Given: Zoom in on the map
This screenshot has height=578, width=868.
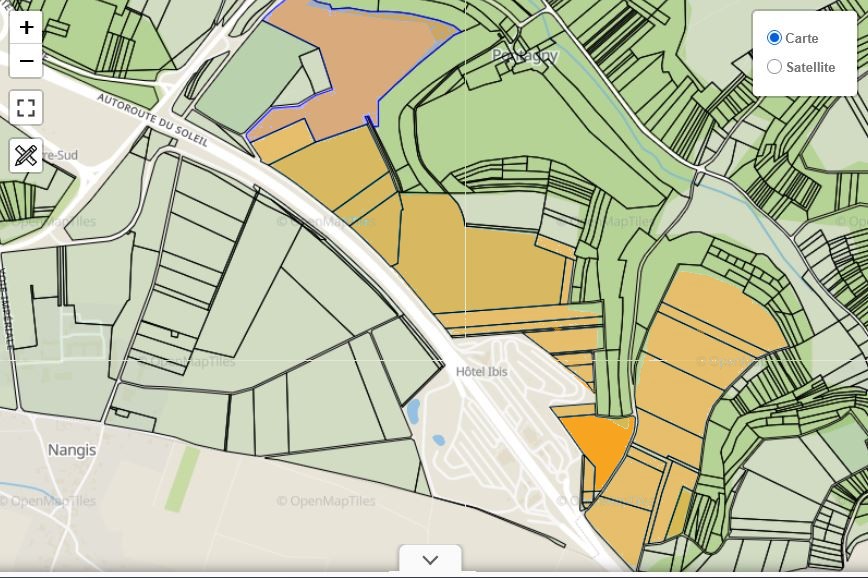Looking at the screenshot, I should (x=26, y=28).
